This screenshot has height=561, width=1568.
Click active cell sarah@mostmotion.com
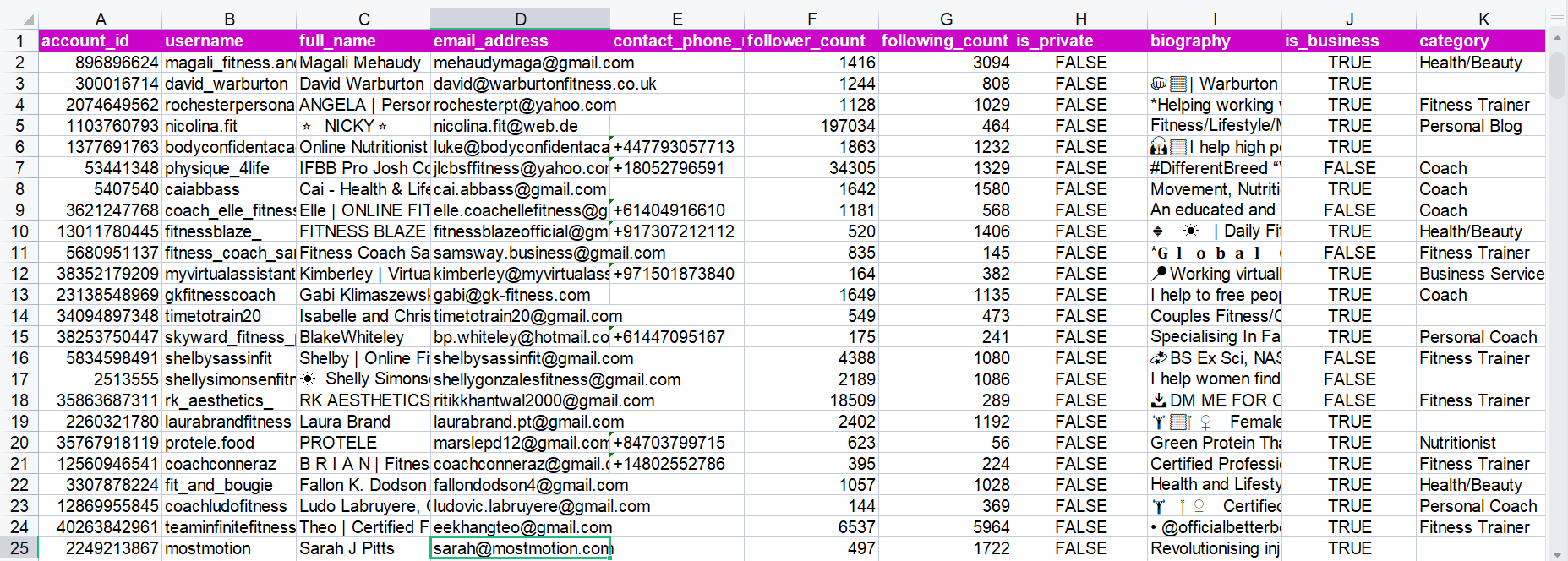[x=521, y=548]
